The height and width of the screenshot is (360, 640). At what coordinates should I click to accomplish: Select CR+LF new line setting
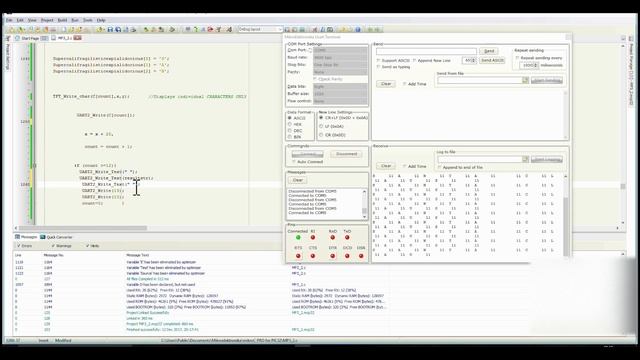pyautogui.click(x=321, y=118)
